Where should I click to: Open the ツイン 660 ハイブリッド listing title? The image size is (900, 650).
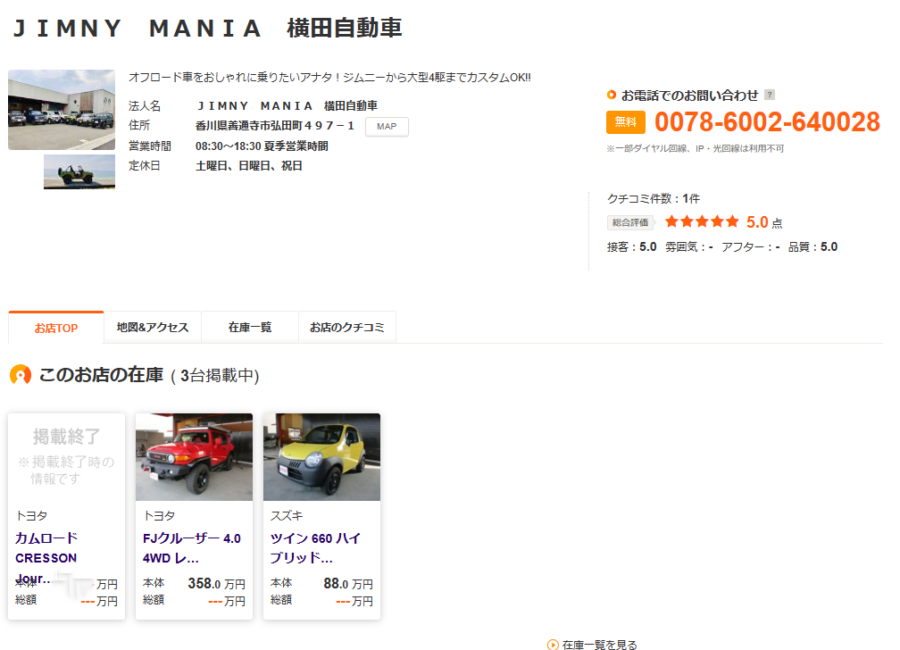tap(315, 548)
